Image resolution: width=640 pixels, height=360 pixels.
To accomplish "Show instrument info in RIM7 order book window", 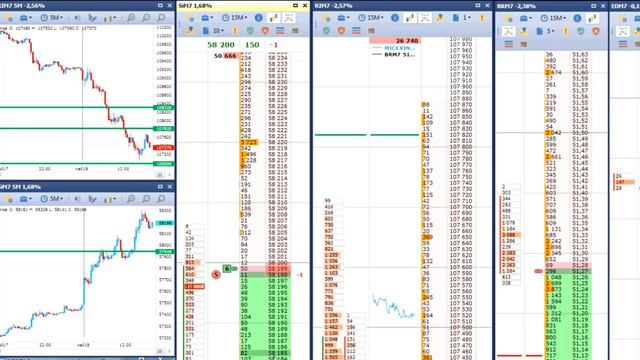I will [x=395, y=18].
